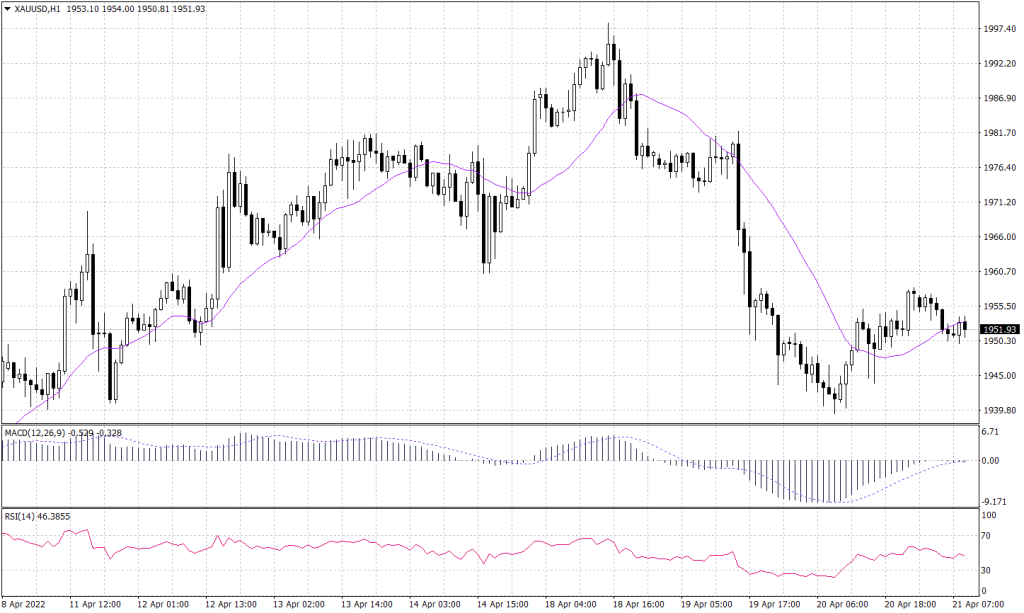The width and height of the screenshot is (1024, 613).
Task: Click the 14 Apr 03:00 time label
Action: click(435, 605)
